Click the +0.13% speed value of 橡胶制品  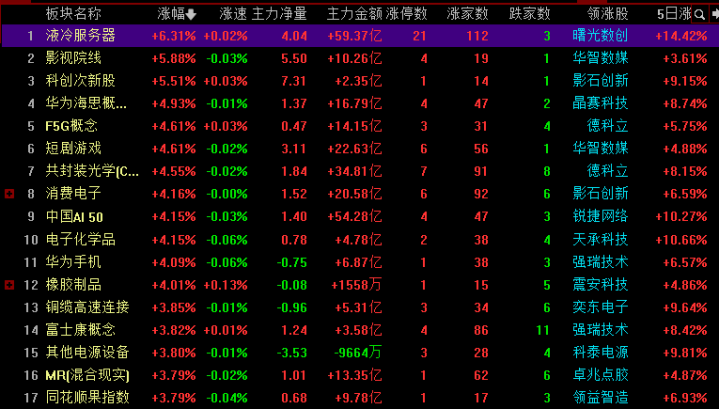click(x=225, y=285)
